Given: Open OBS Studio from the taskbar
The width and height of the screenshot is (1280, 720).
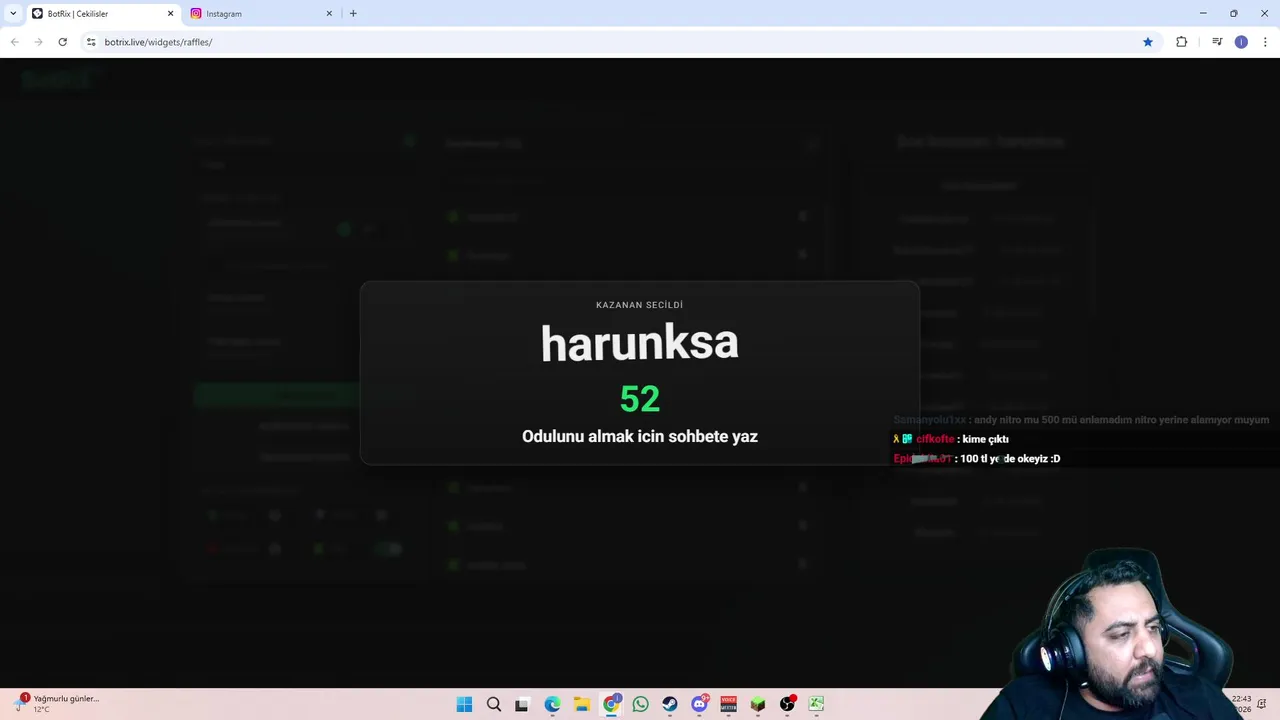Looking at the screenshot, I should pyautogui.click(x=787, y=704).
